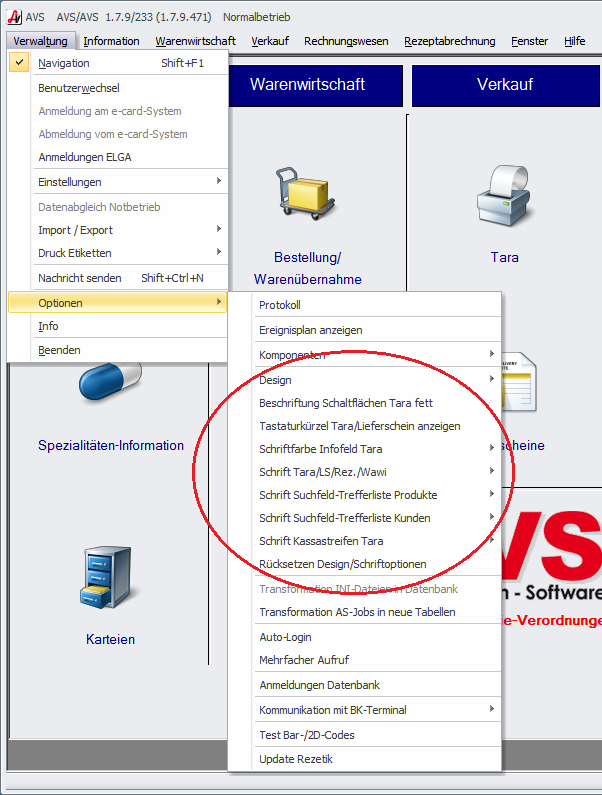
Task: Click the Verkauf header button
Action: coord(505,86)
